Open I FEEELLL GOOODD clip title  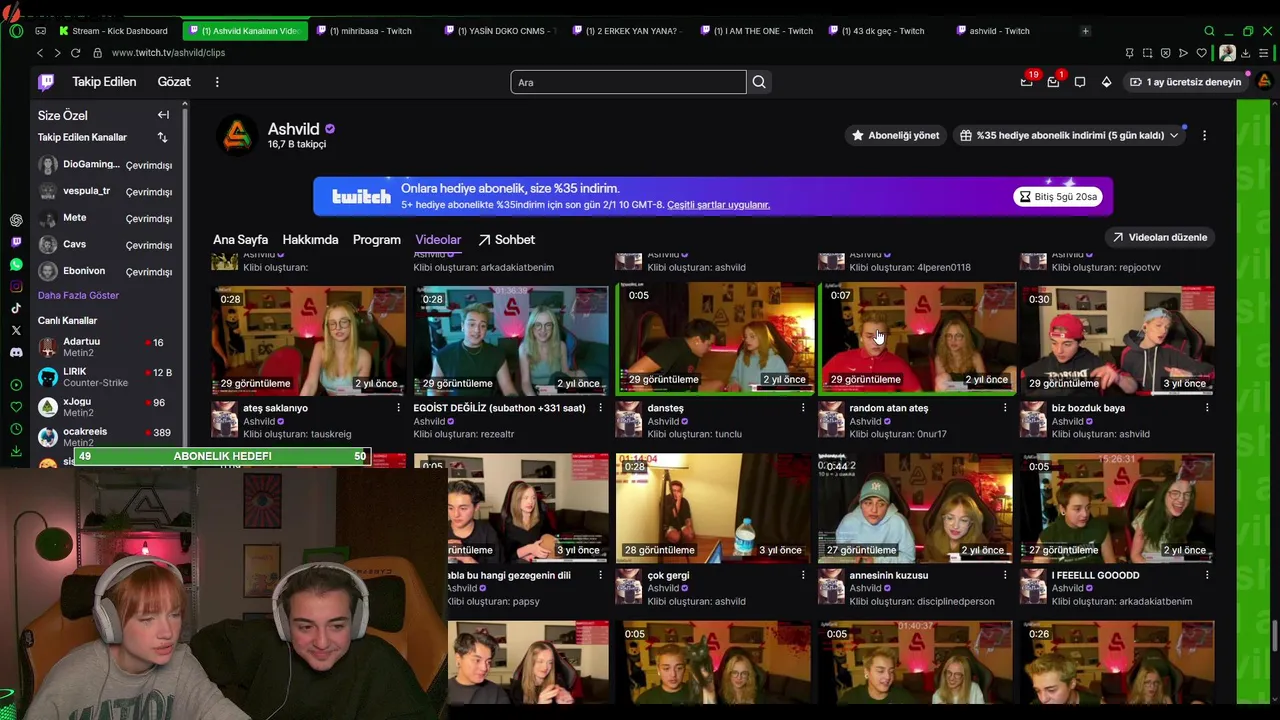1095,575
